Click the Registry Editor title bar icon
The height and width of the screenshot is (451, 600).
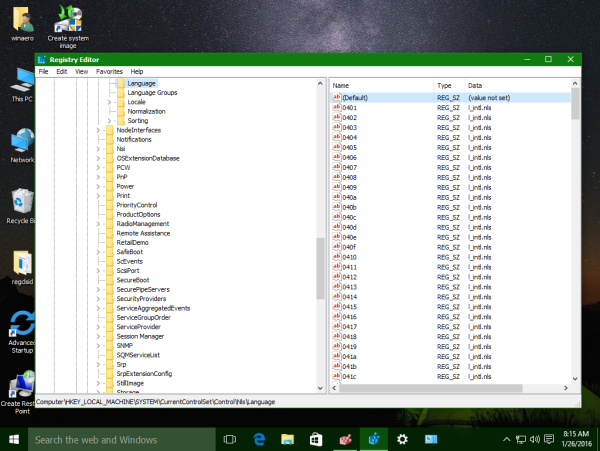(42, 60)
